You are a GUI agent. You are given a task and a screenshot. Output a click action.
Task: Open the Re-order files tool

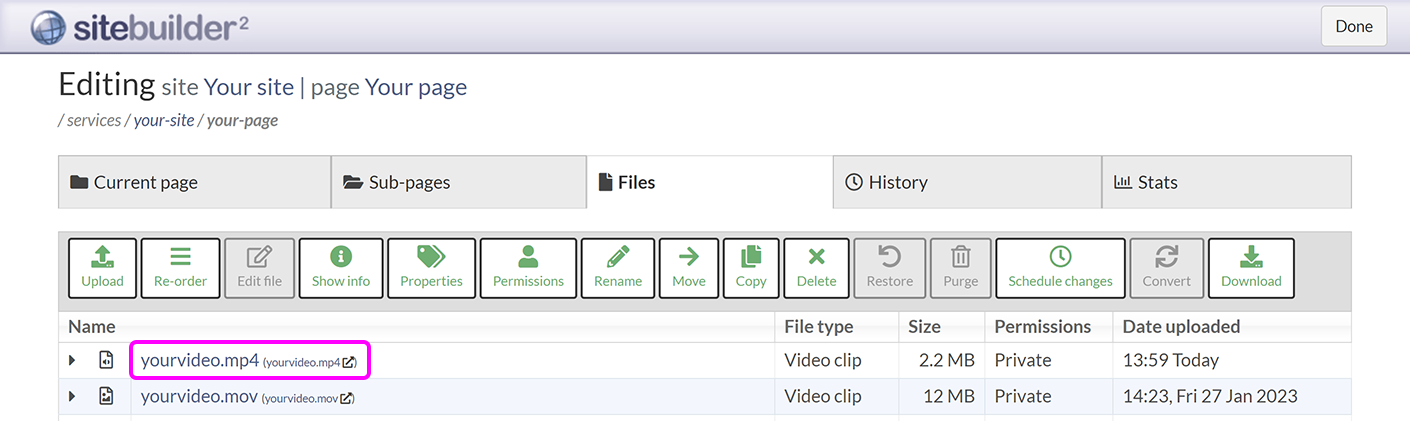pos(180,268)
